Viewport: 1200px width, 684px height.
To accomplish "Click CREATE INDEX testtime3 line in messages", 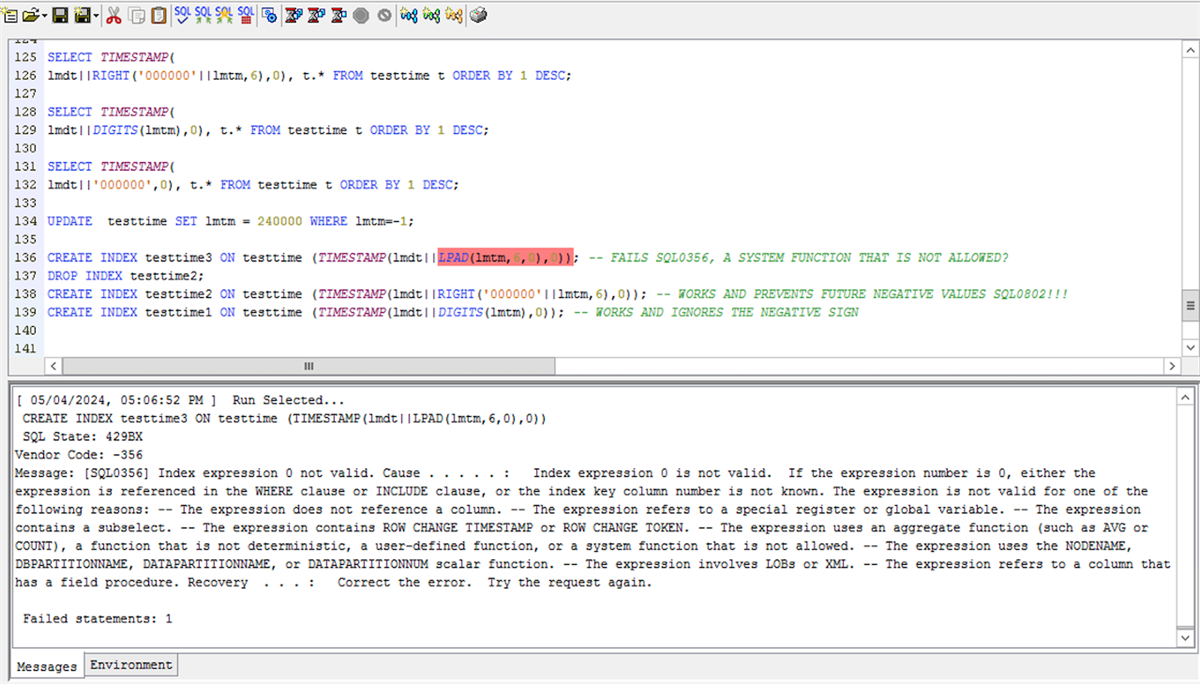I will (x=285, y=418).
